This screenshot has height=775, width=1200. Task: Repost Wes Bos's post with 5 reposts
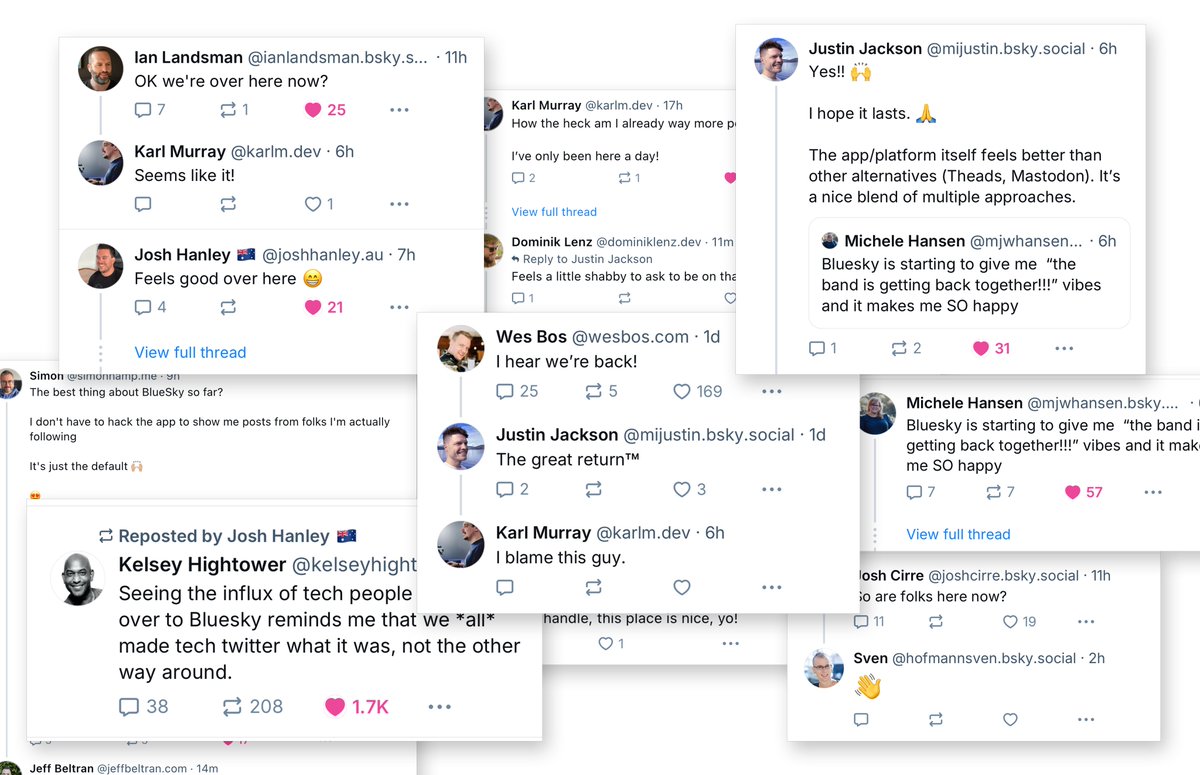(593, 391)
